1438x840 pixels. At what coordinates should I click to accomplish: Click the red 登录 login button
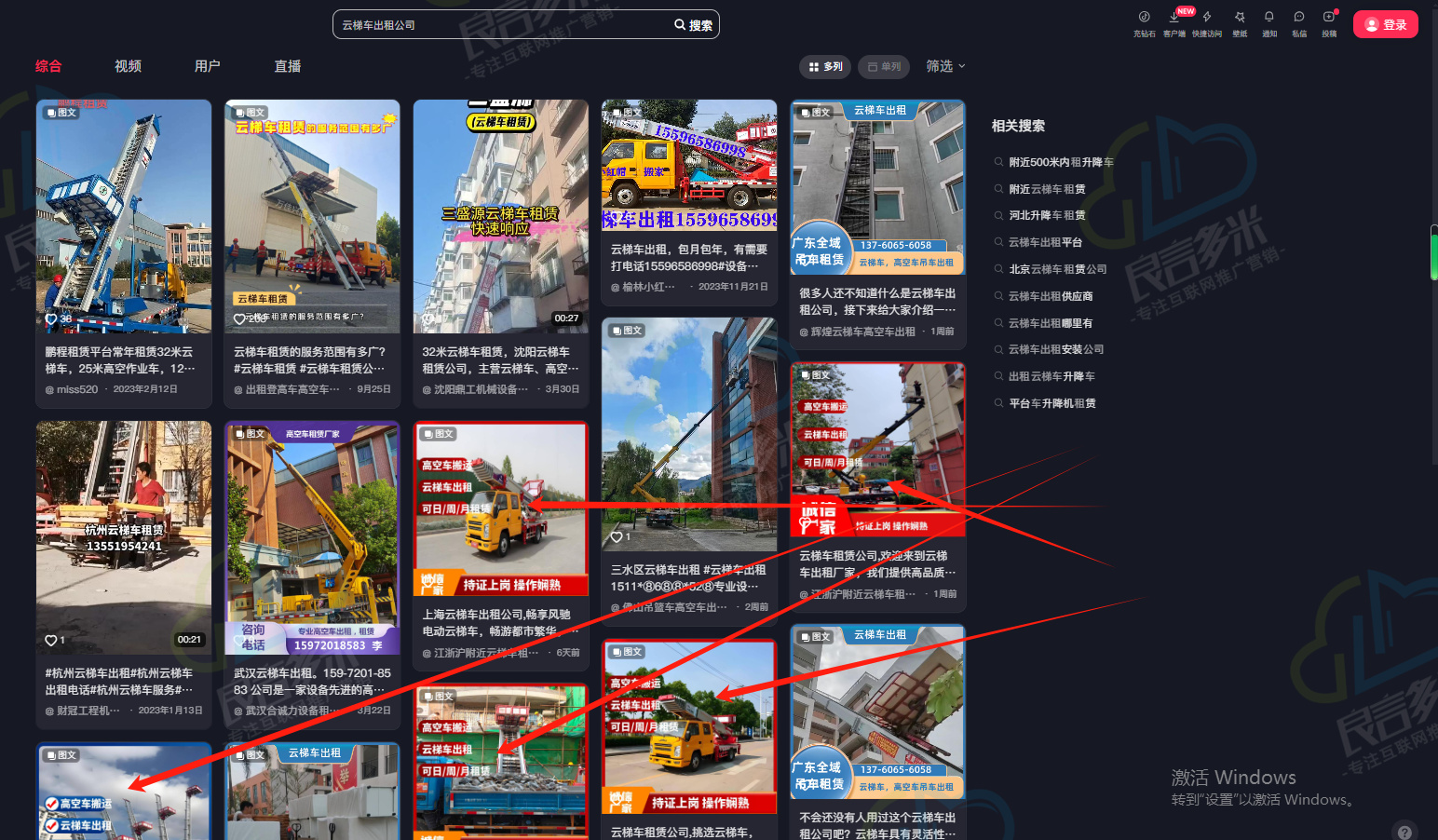click(1385, 25)
